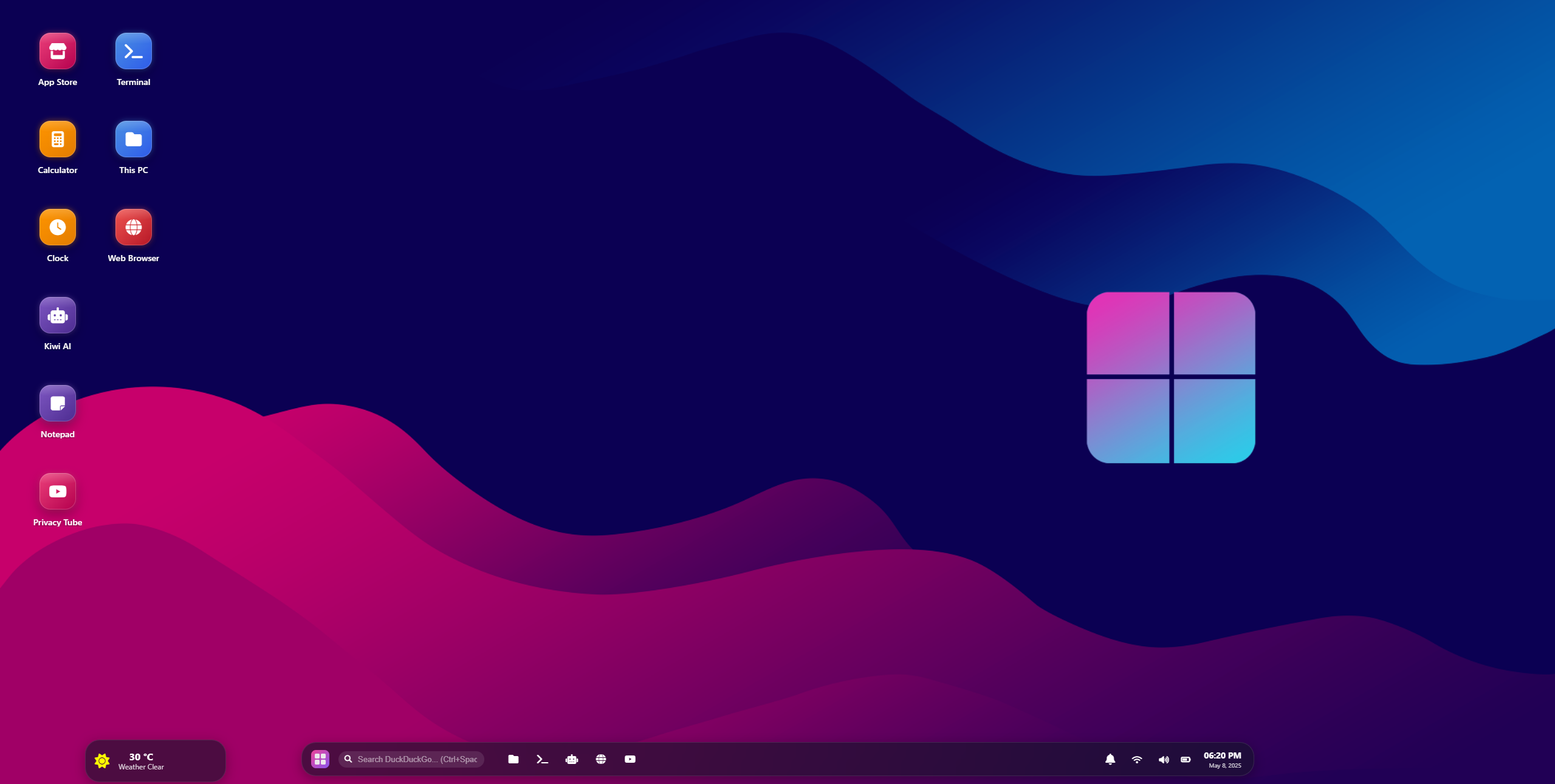The width and height of the screenshot is (1555, 784).
Task: Click the video Privacy Tube taskbar icon
Action: [630, 759]
